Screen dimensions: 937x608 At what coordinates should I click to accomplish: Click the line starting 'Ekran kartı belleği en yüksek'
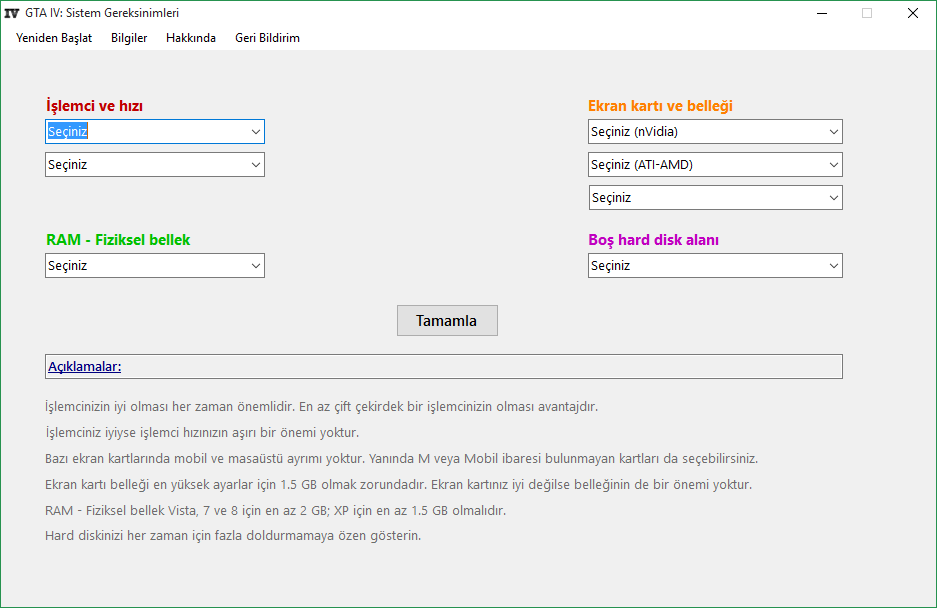(x=399, y=484)
